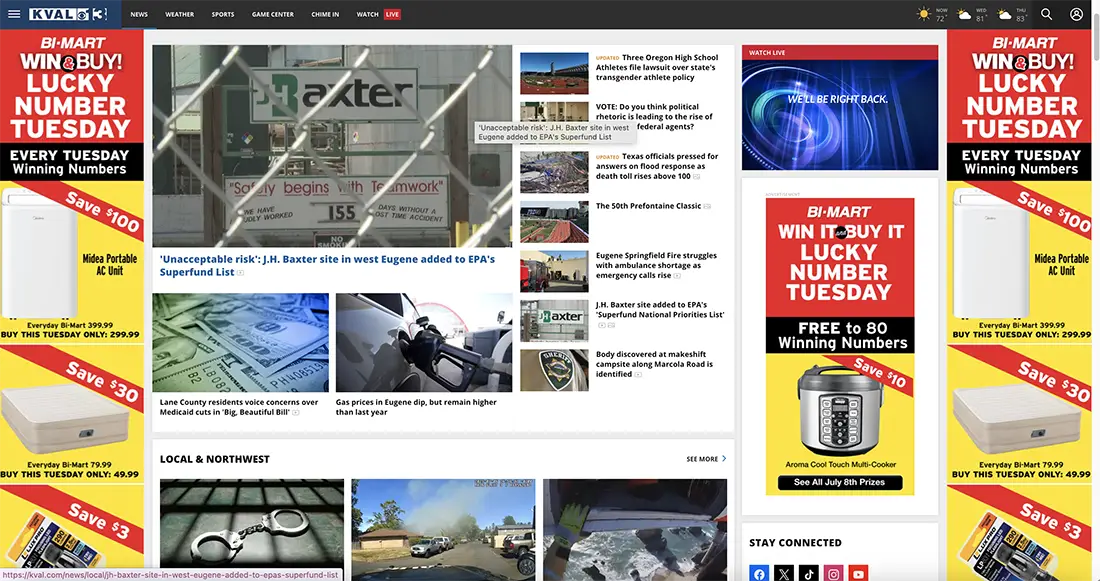Open the user account profile icon
This screenshot has height=581, width=1100.
pos(1076,14)
